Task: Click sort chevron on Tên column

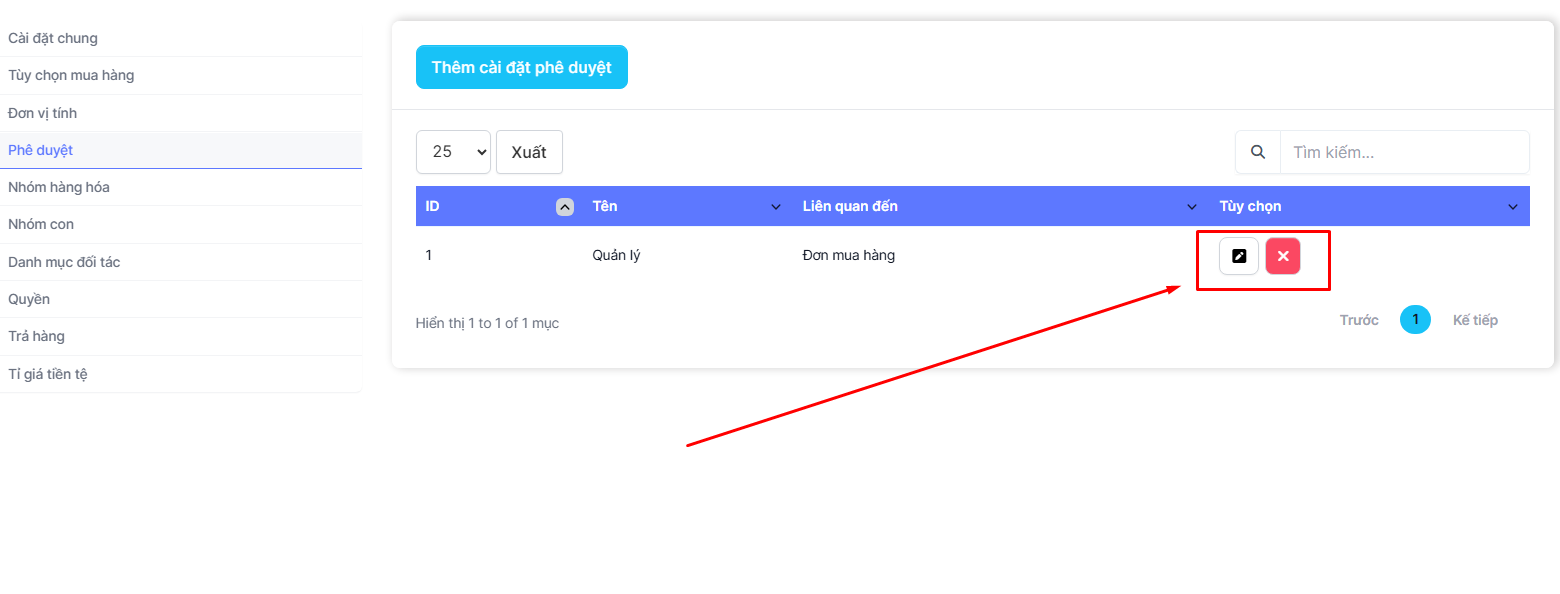Action: pyautogui.click(x=776, y=207)
